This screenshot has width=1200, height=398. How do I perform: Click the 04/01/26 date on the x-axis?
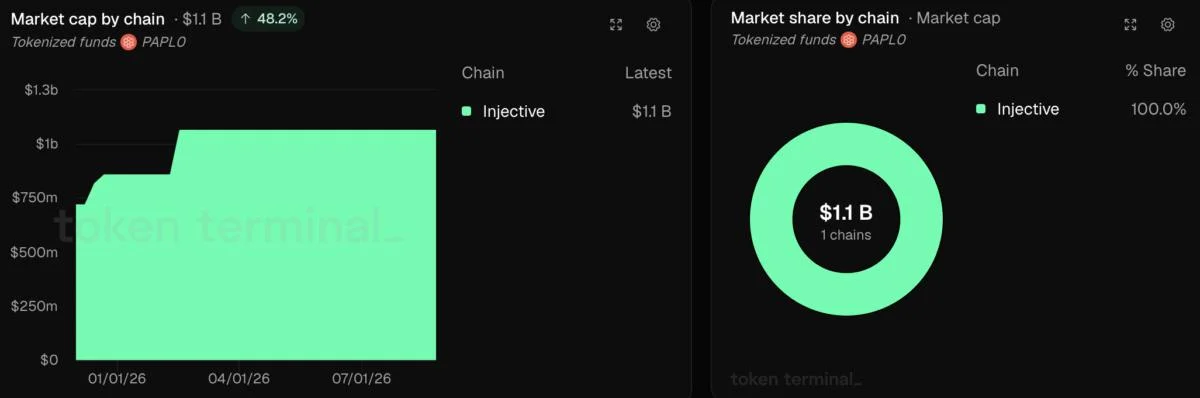click(239, 378)
